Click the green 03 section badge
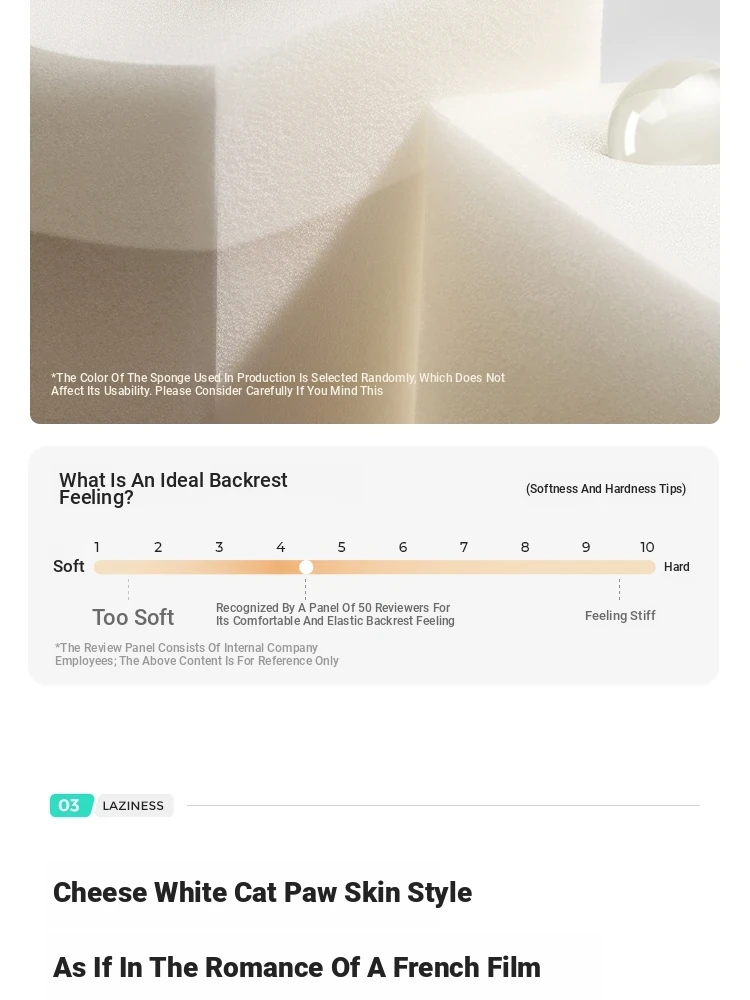The image size is (750, 1000). click(x=71, y=805)
